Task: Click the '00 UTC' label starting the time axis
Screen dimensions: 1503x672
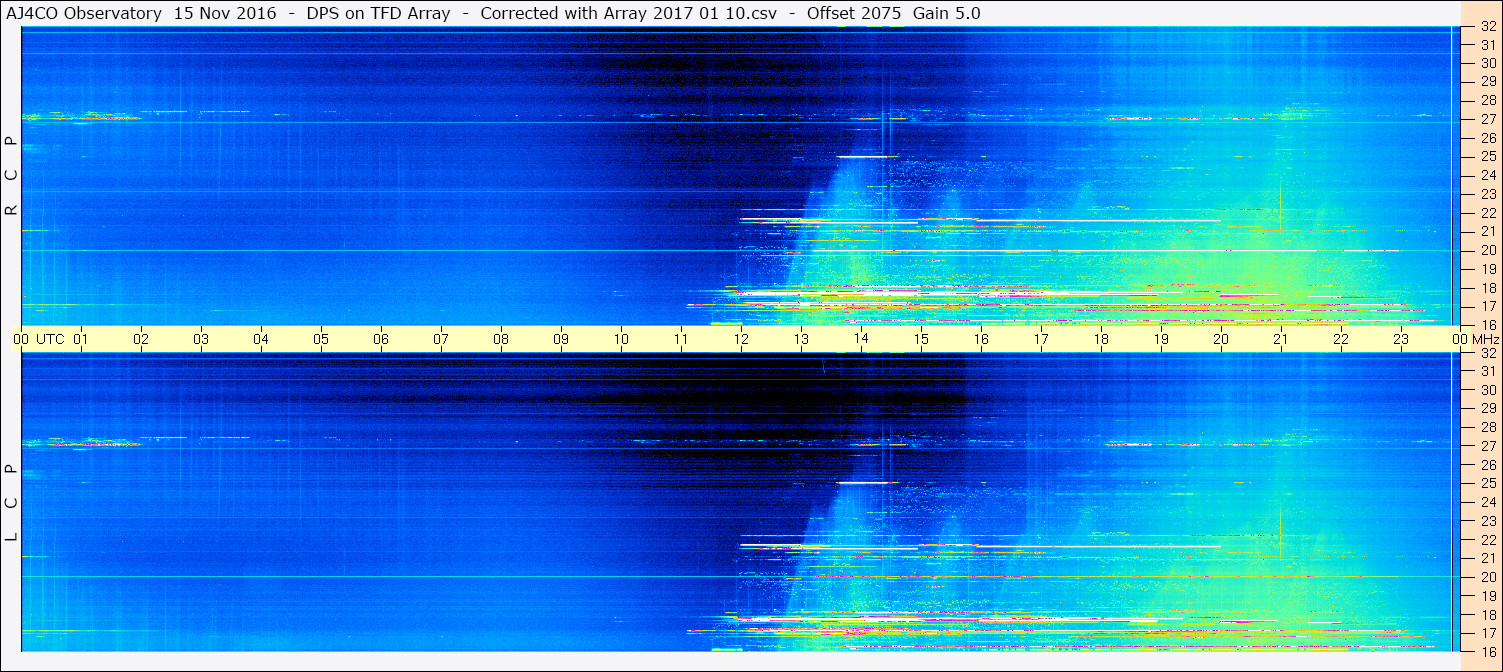Action: (38, 339)
